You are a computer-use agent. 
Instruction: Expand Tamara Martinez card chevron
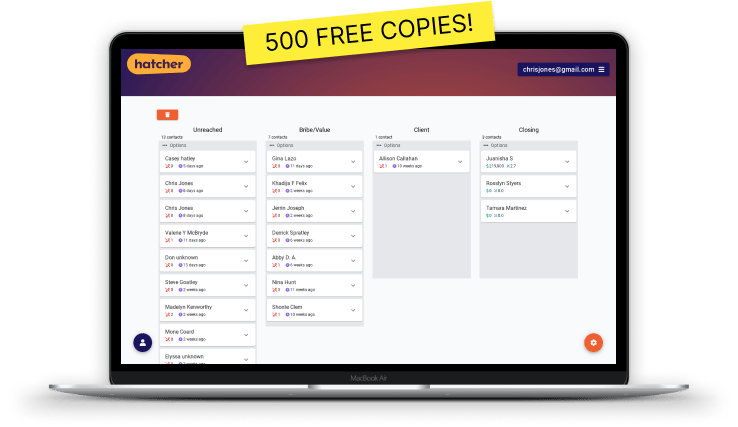[x=567, y=211]
